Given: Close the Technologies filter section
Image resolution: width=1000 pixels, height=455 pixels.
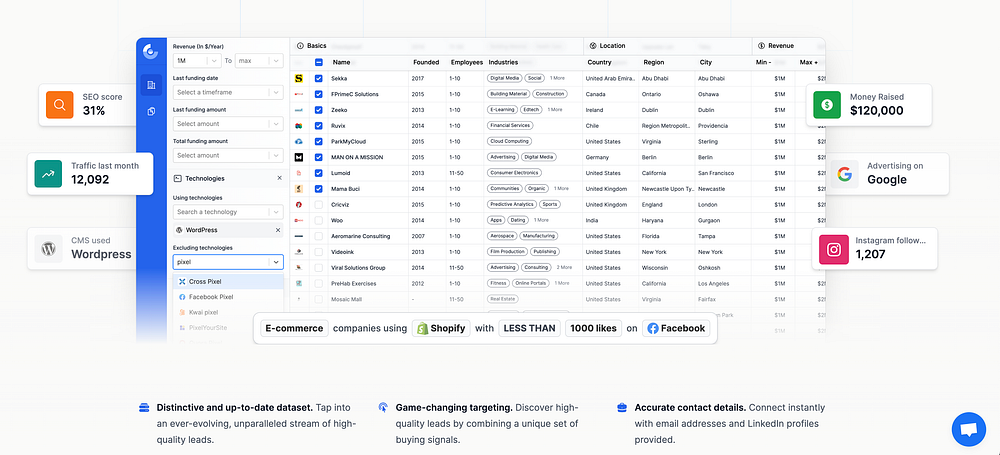Looking at the screenshot, I should (279, 179).
